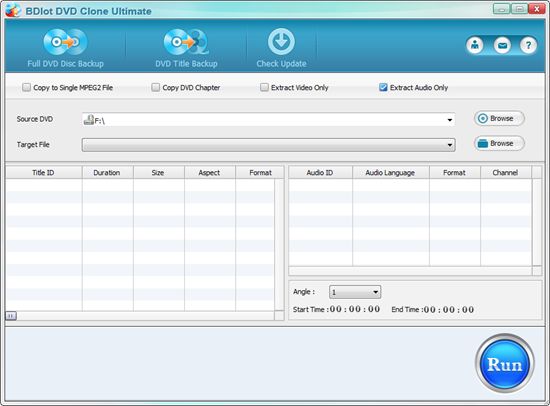Sort titles by Title ID column
This screenshot has height=406, width=550.
click(44, 173)
